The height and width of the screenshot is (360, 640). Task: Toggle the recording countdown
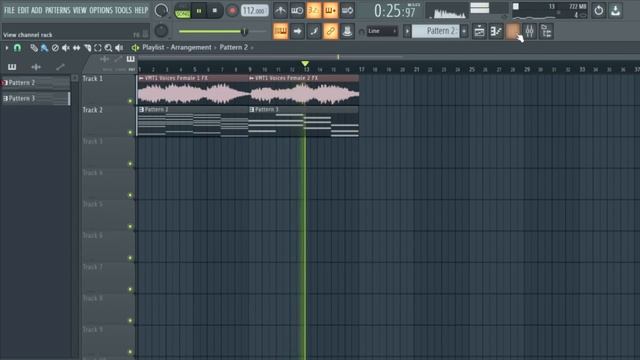(313, 11)
